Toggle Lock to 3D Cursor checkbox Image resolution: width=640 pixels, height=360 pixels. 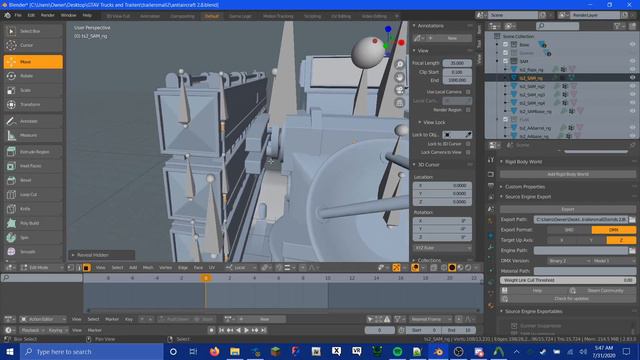[x=468, y=144]
